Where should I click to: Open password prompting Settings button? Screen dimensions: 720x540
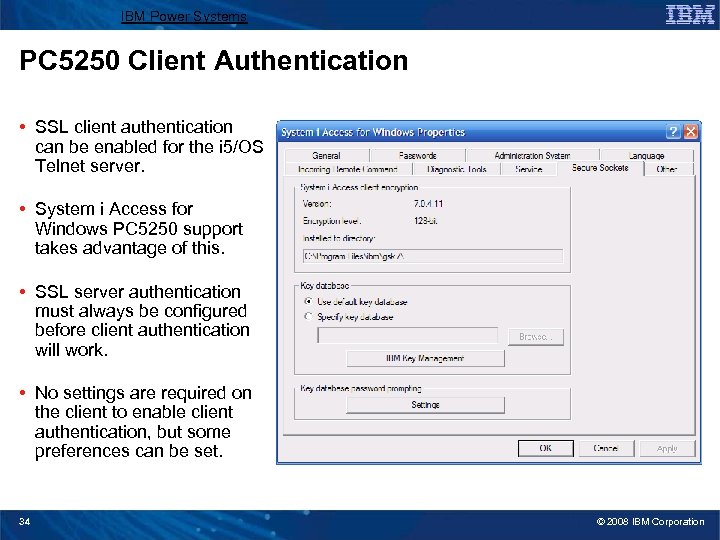point(425,405)
